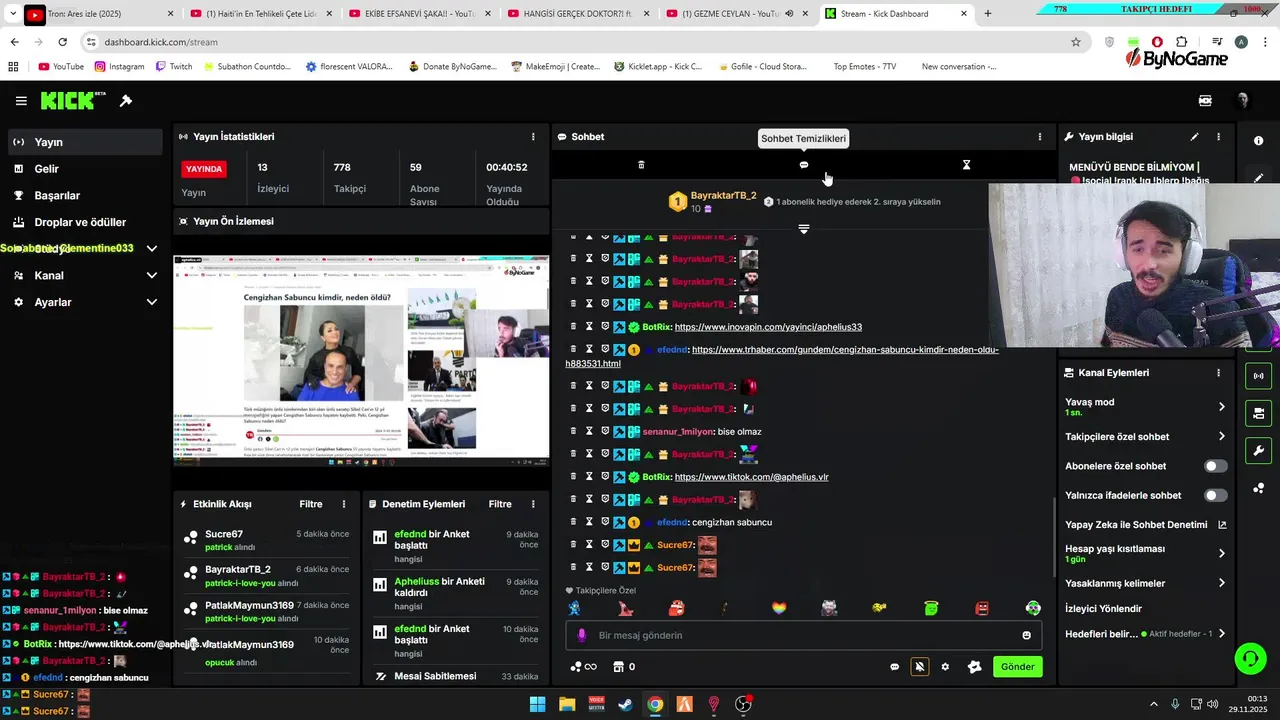Open the Twitch bookmark in bookmarks bar
Viewport: 1280px width, 720px height.
coord(173,67)
